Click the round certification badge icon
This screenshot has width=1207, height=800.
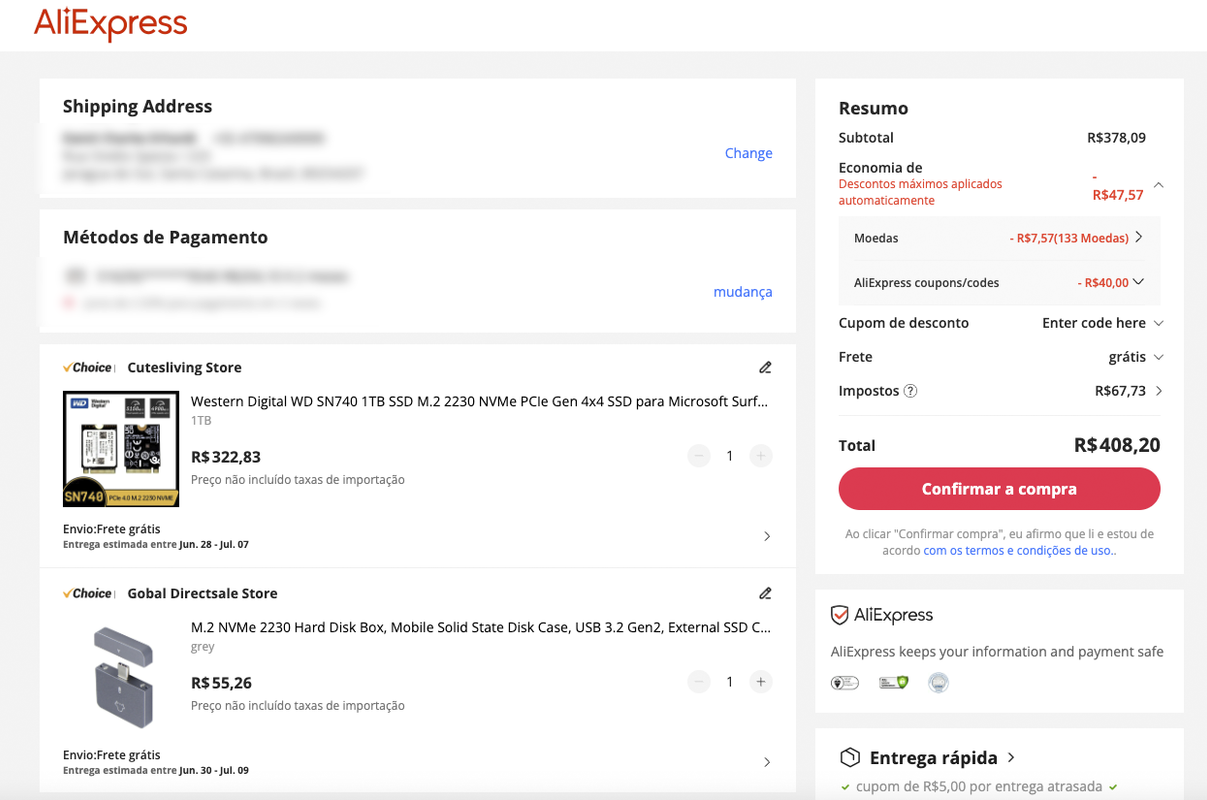[x=938, y=683]
